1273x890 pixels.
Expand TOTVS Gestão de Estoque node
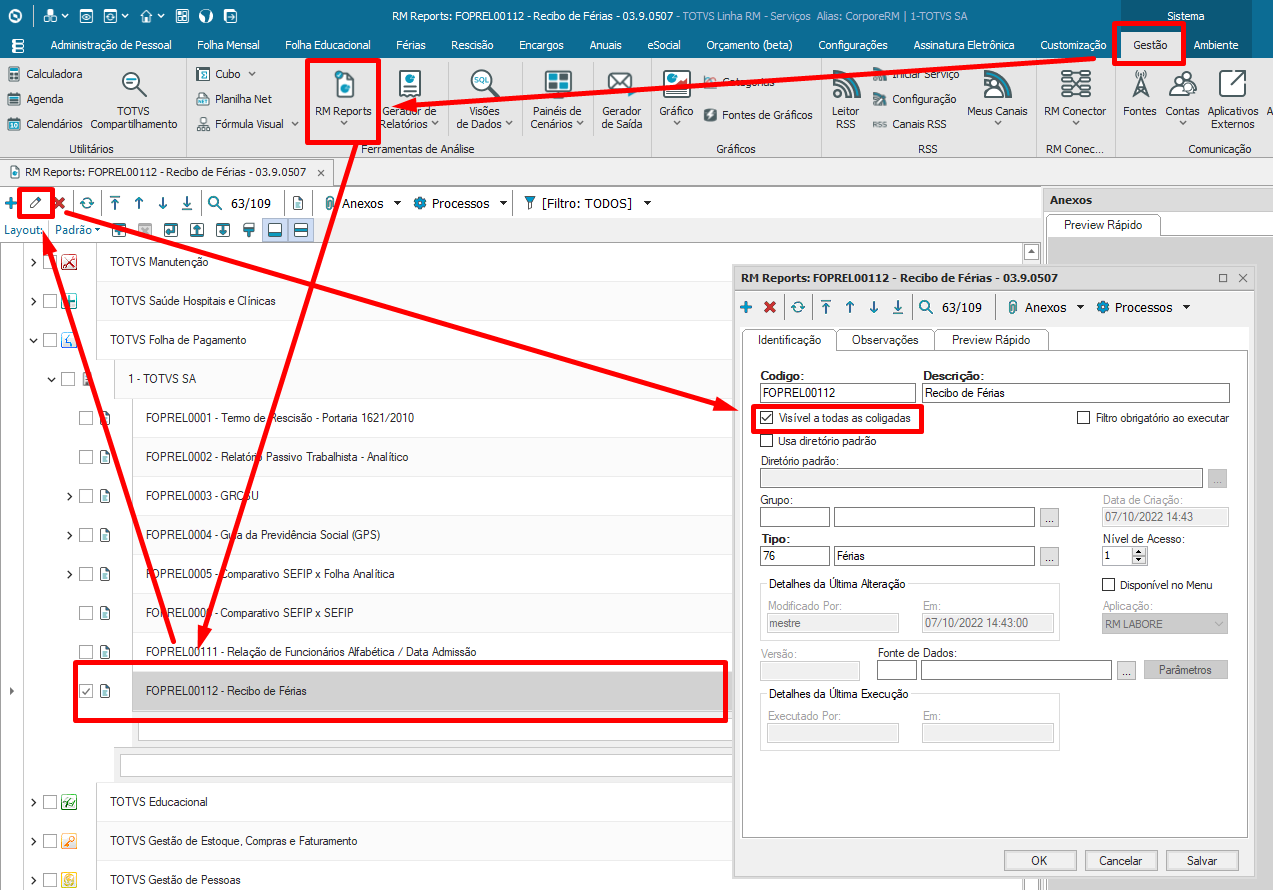tap(33, 841)
